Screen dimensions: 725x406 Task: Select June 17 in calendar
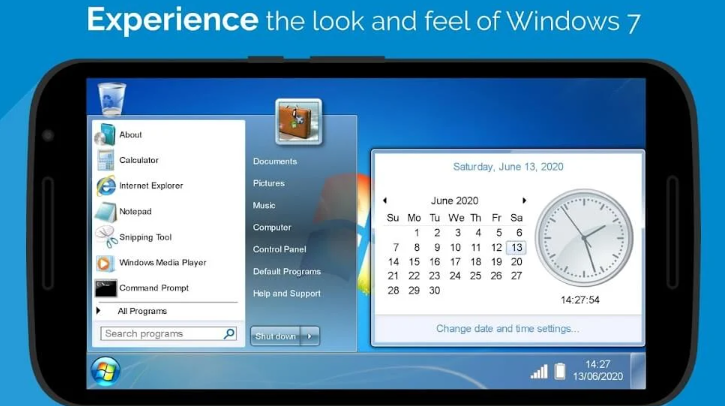[455, 262]
